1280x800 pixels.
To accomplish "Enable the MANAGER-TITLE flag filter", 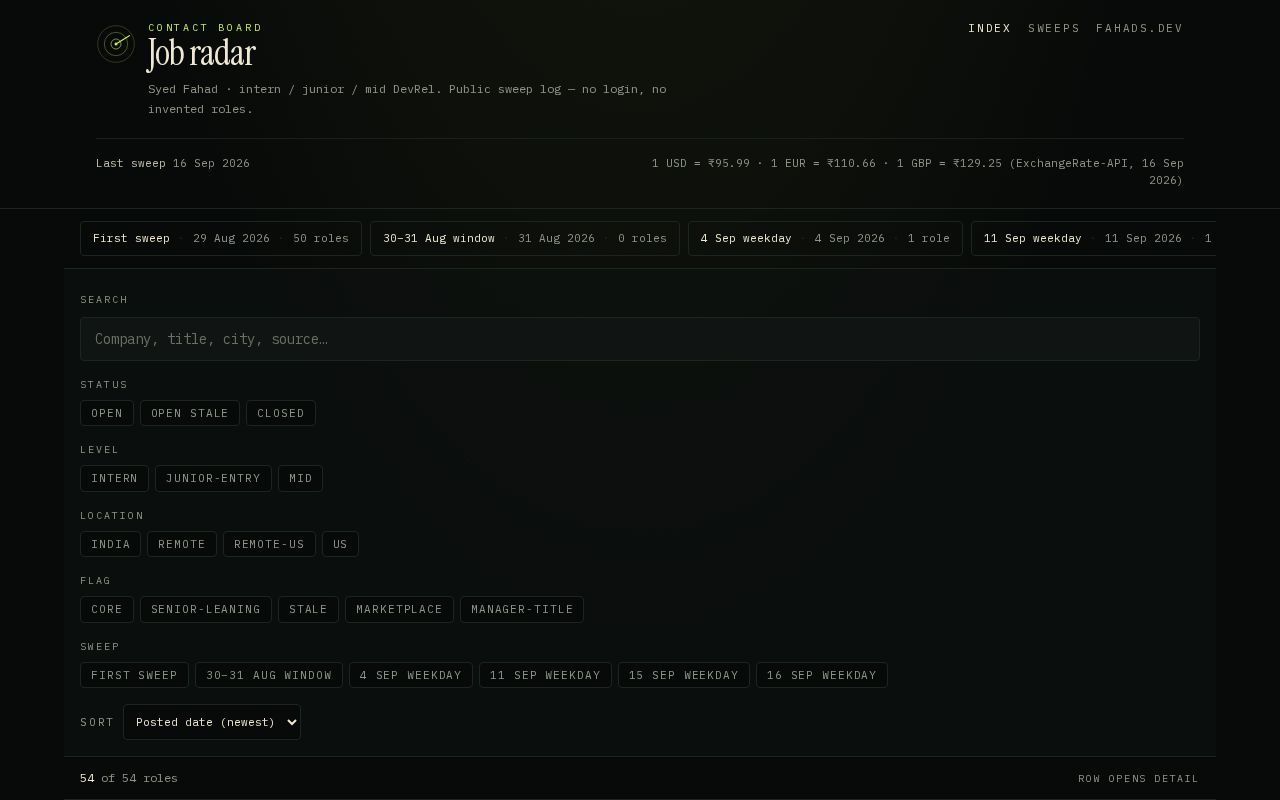I will point(522,609).
